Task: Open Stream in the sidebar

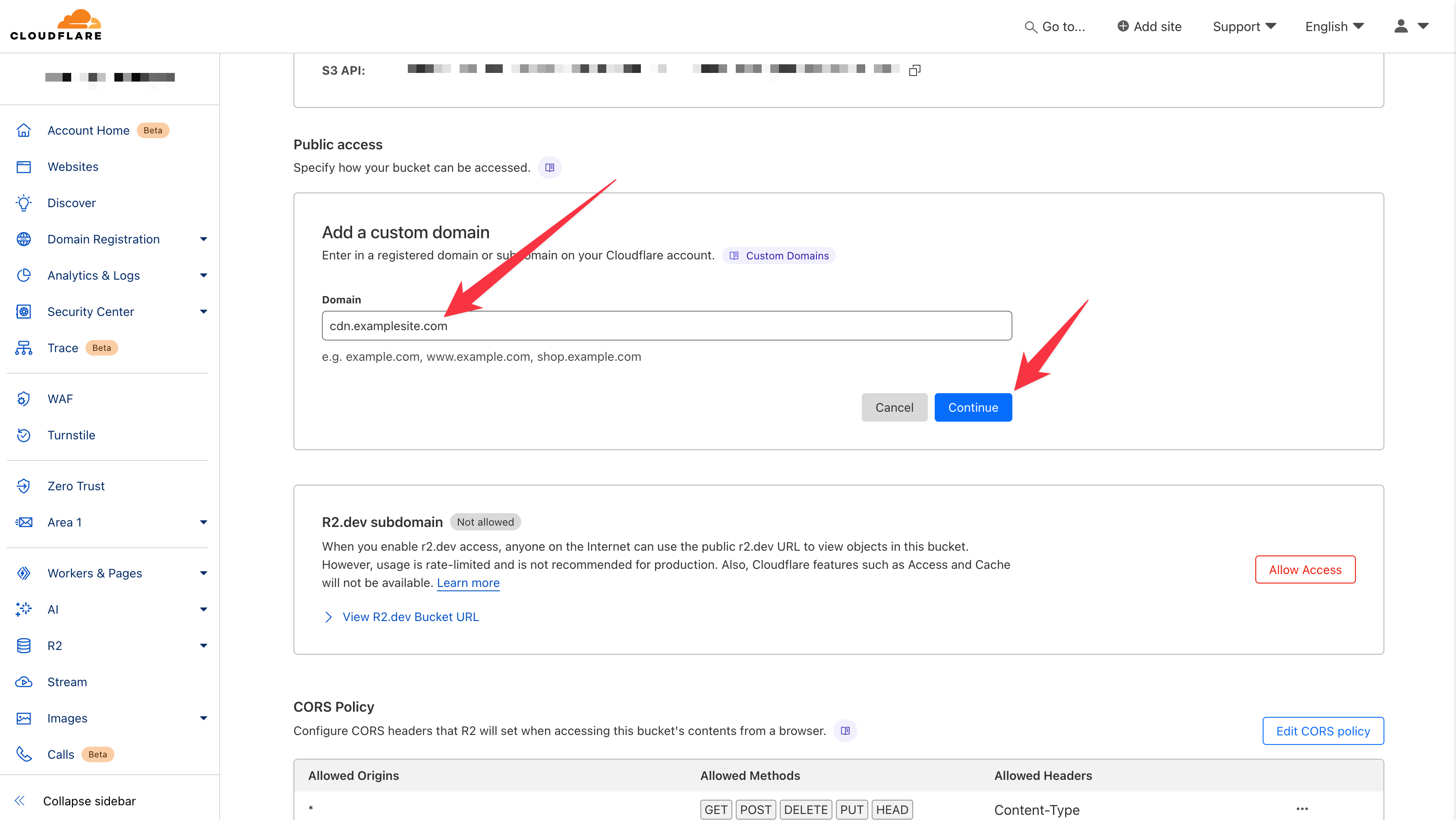Action: coord(67,681)
